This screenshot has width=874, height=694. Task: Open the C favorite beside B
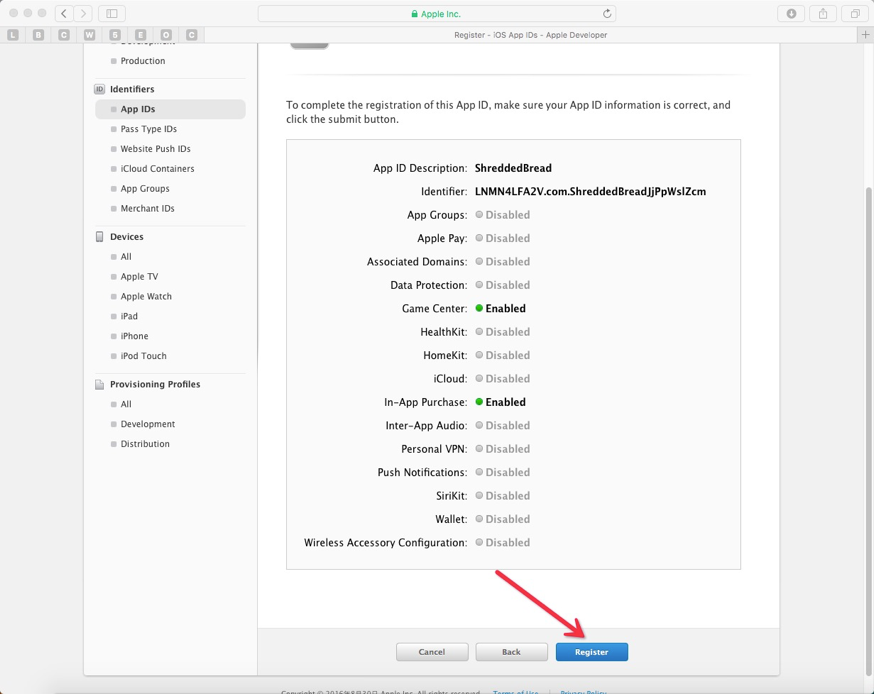pyautogui.click(x=64, y=35)
